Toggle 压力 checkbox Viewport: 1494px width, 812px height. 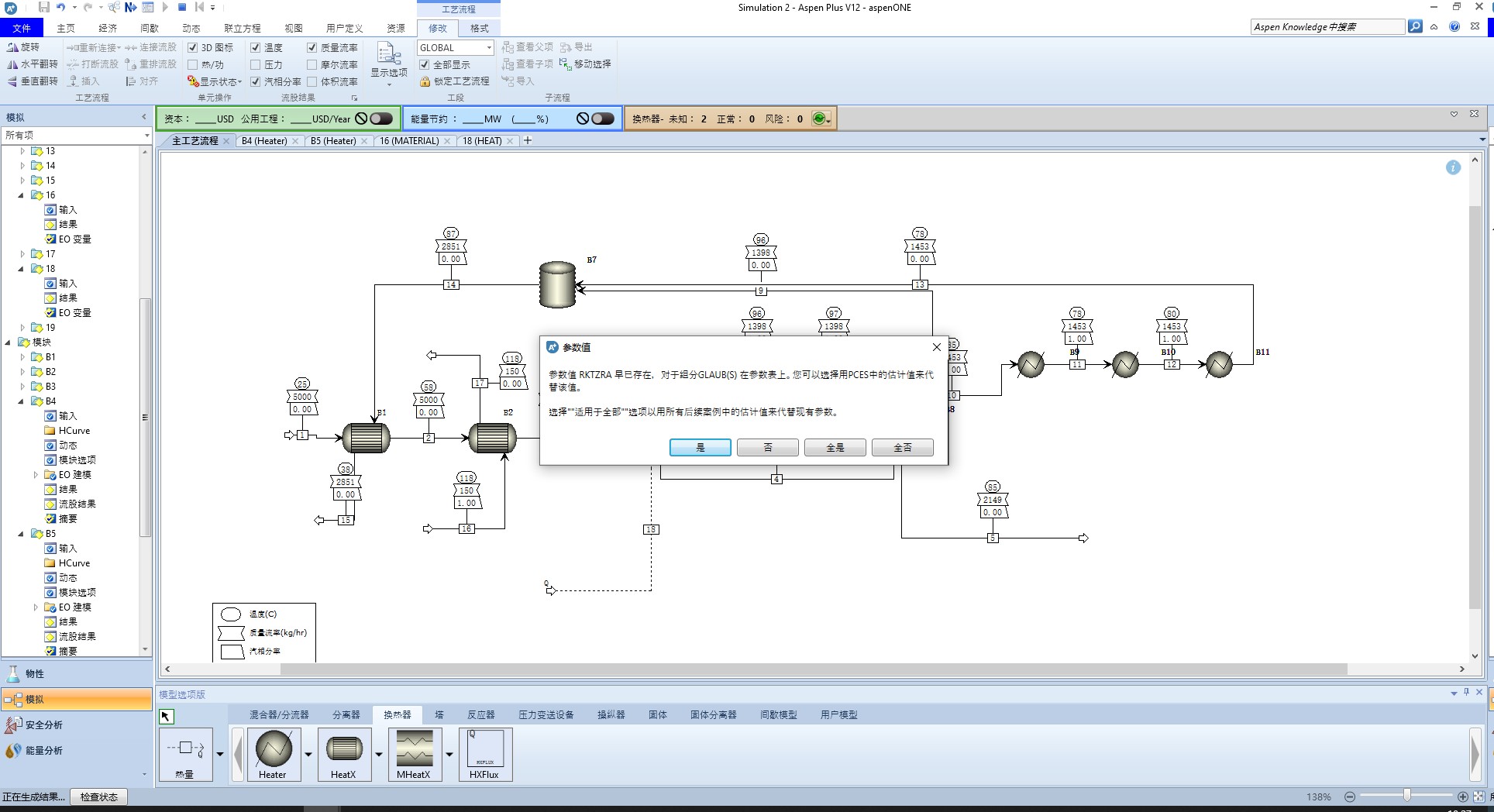pos(256,64)
